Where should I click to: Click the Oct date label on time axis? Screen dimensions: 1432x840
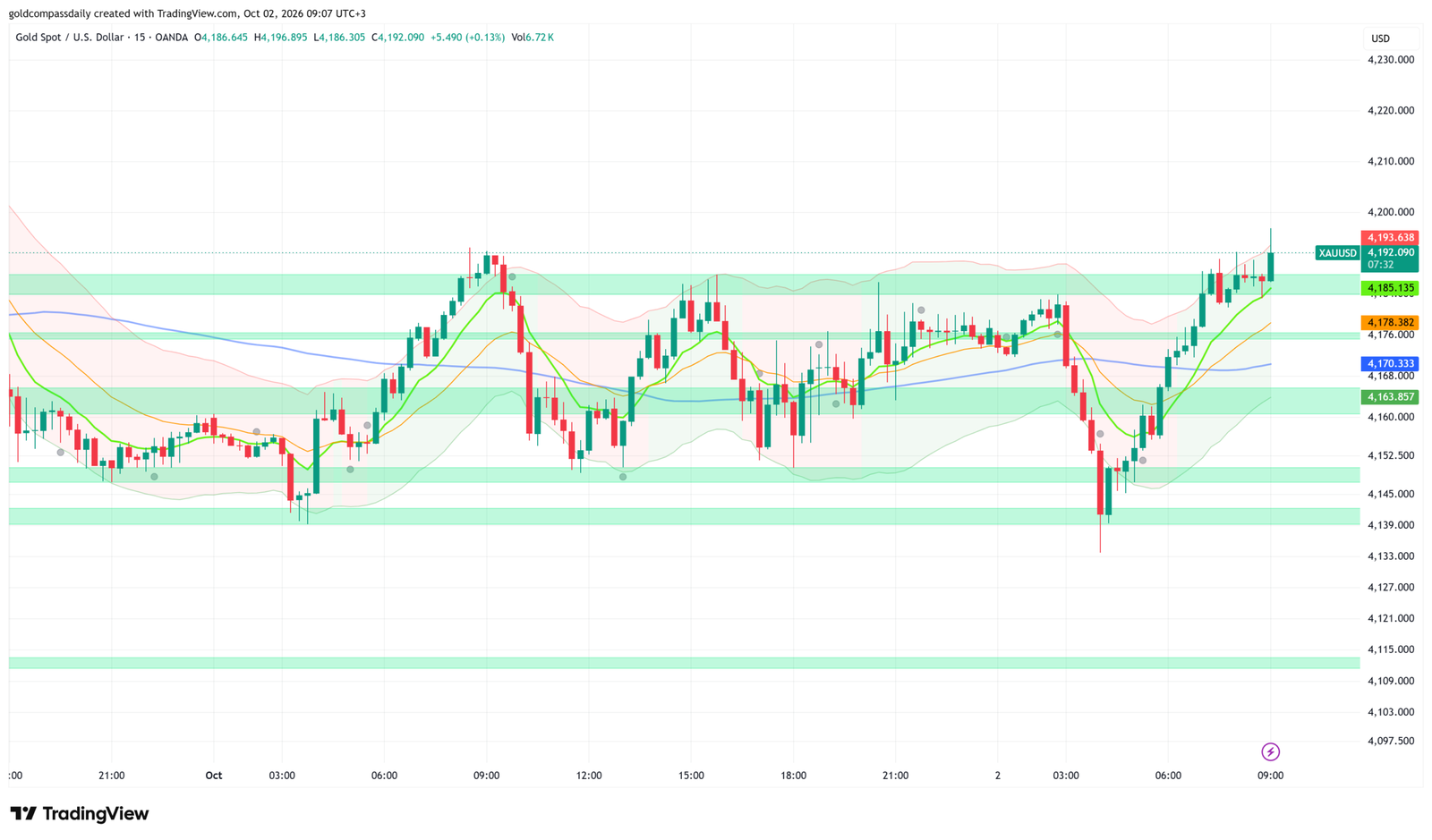(x=213, y=776)
